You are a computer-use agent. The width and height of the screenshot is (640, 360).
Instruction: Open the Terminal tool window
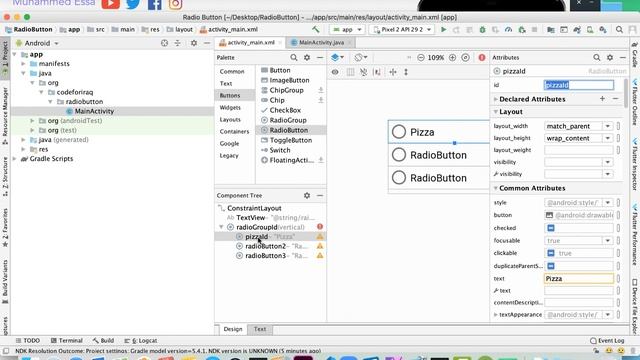coord(67,340)
